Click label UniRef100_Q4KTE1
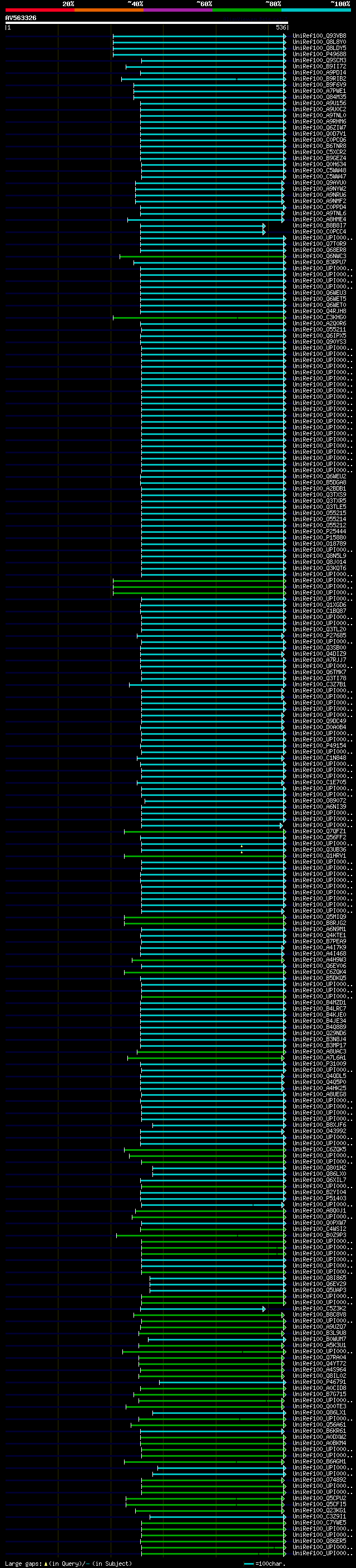This screenshot has width=356, height=1568. (x=319, y=935)
